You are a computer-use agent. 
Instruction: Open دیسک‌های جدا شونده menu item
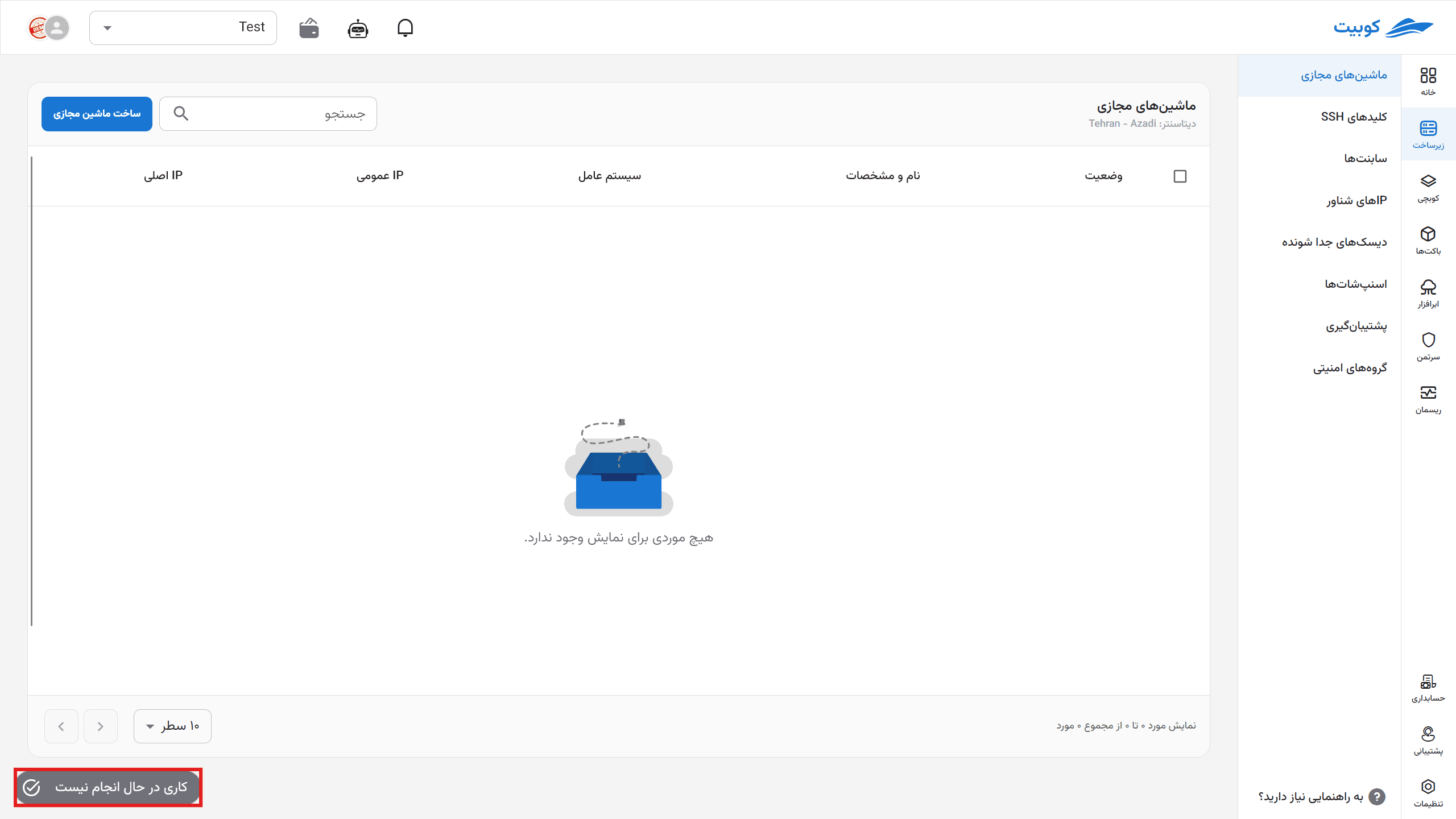(1319, 242)
